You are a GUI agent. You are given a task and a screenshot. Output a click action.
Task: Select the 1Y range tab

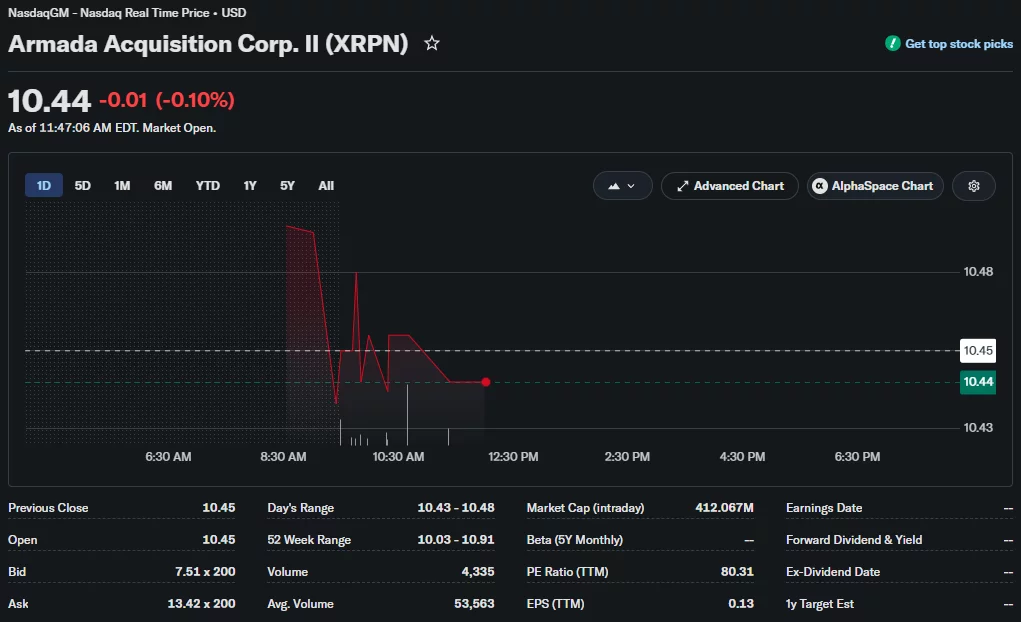coord(250,186)
